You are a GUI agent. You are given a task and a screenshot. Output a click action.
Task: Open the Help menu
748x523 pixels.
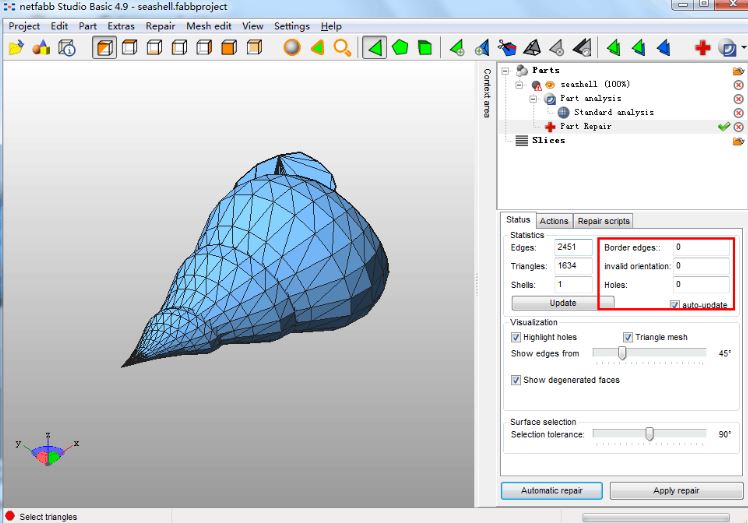coord(331,26)
